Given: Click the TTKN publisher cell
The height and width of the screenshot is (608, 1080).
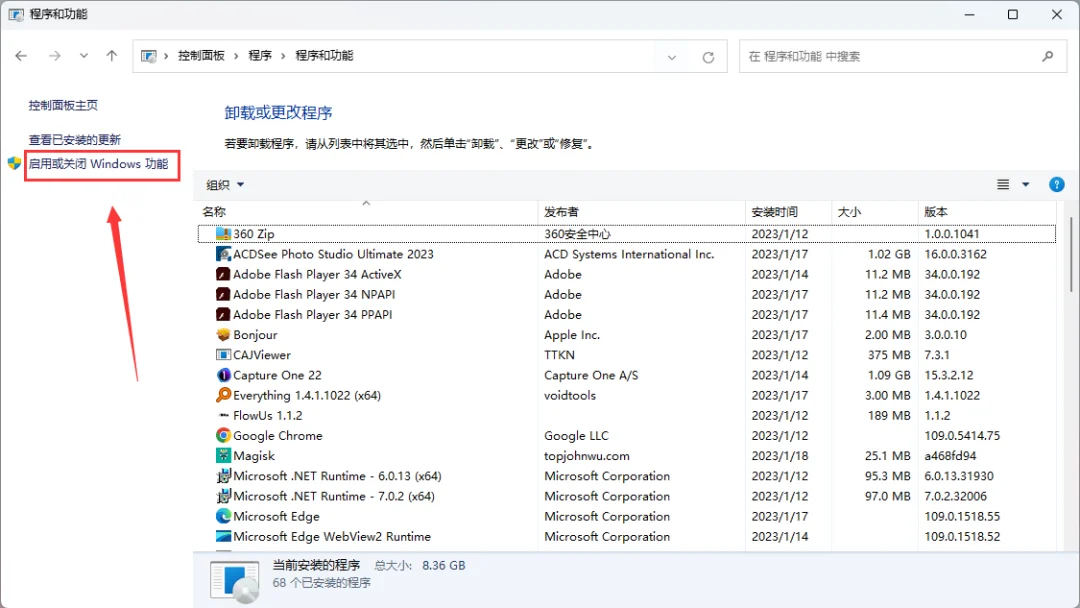Looking at the screenshot, I should tap(559, 355).
